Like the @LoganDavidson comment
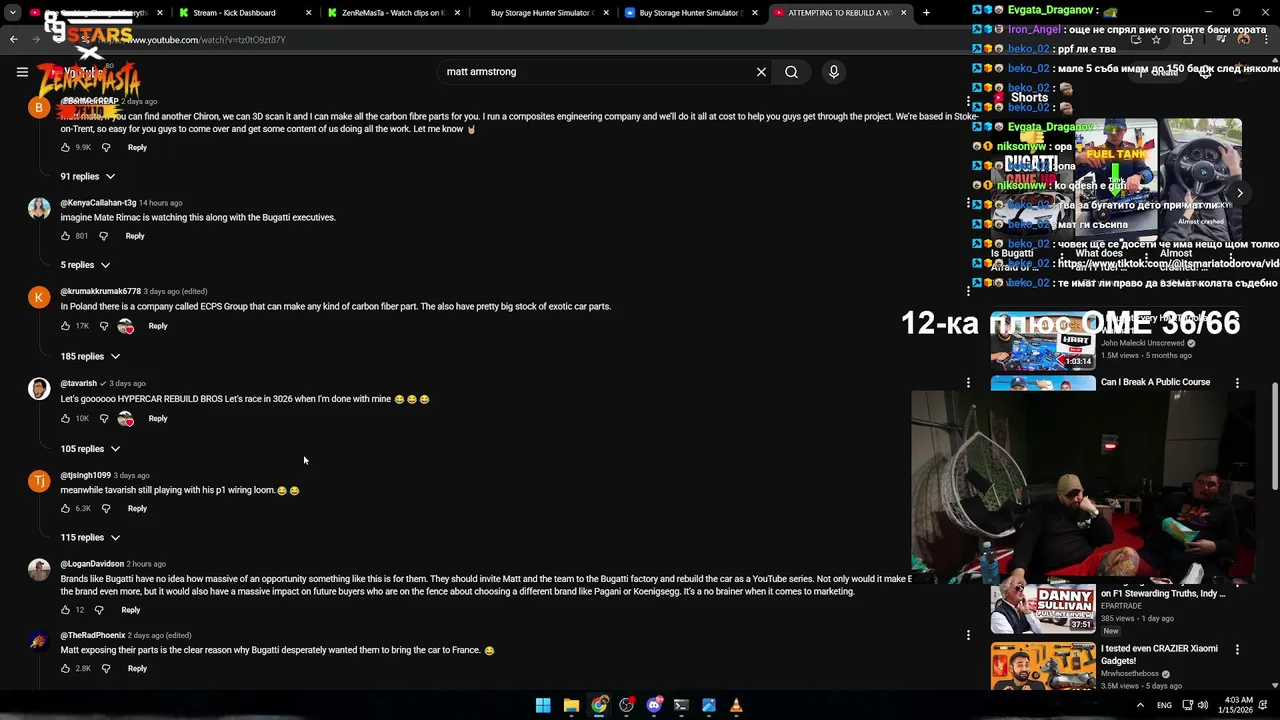This screenshot has height=720, width=1280. point(66,610)
